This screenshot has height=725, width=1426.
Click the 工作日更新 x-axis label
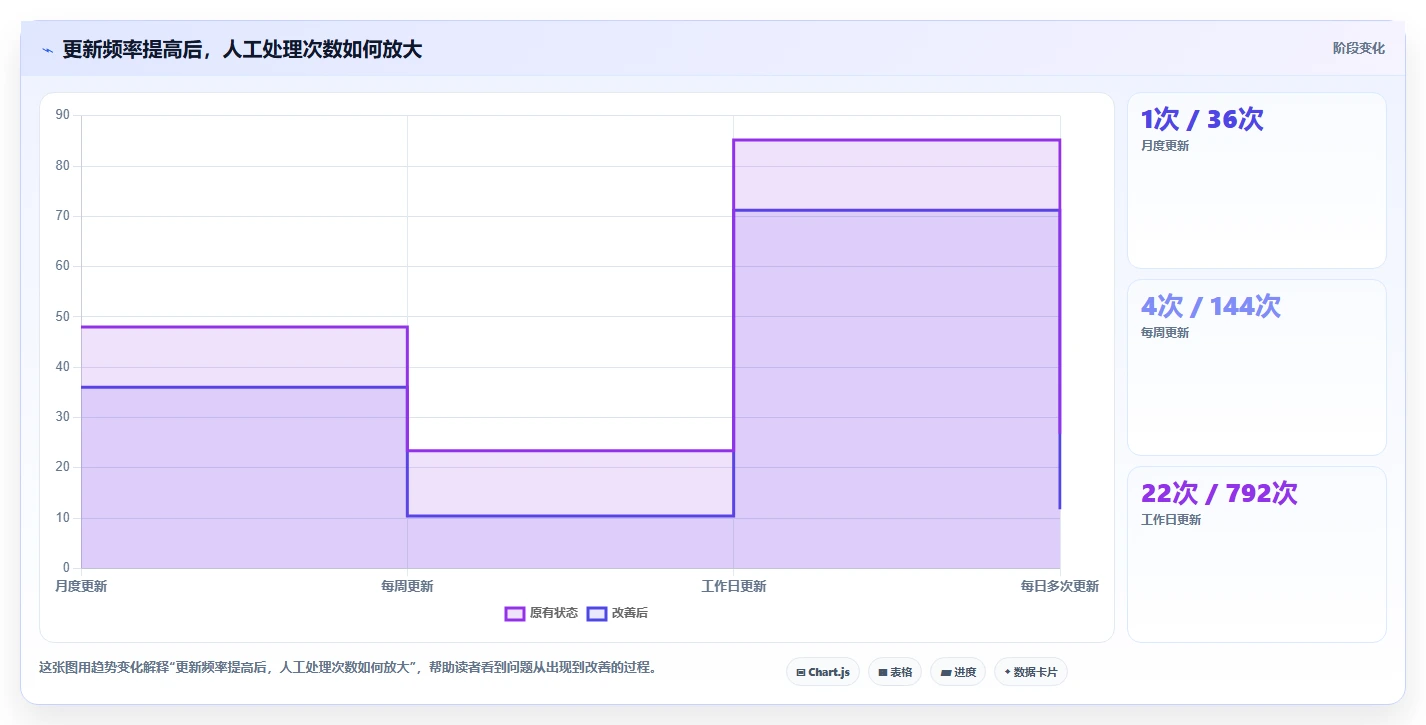[x=734, y=586]
